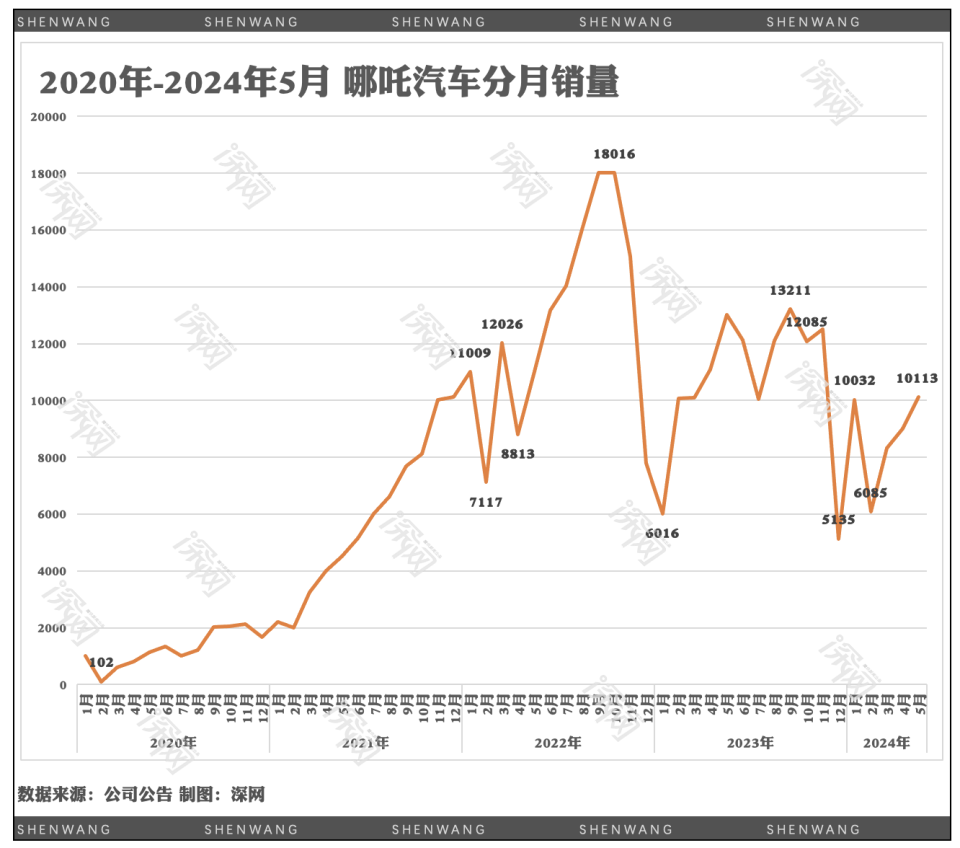Click the 10032 data label
Image resolution: width=960 pixels, height=848 pixels.
pyautogui.click(x=854, y=380)
